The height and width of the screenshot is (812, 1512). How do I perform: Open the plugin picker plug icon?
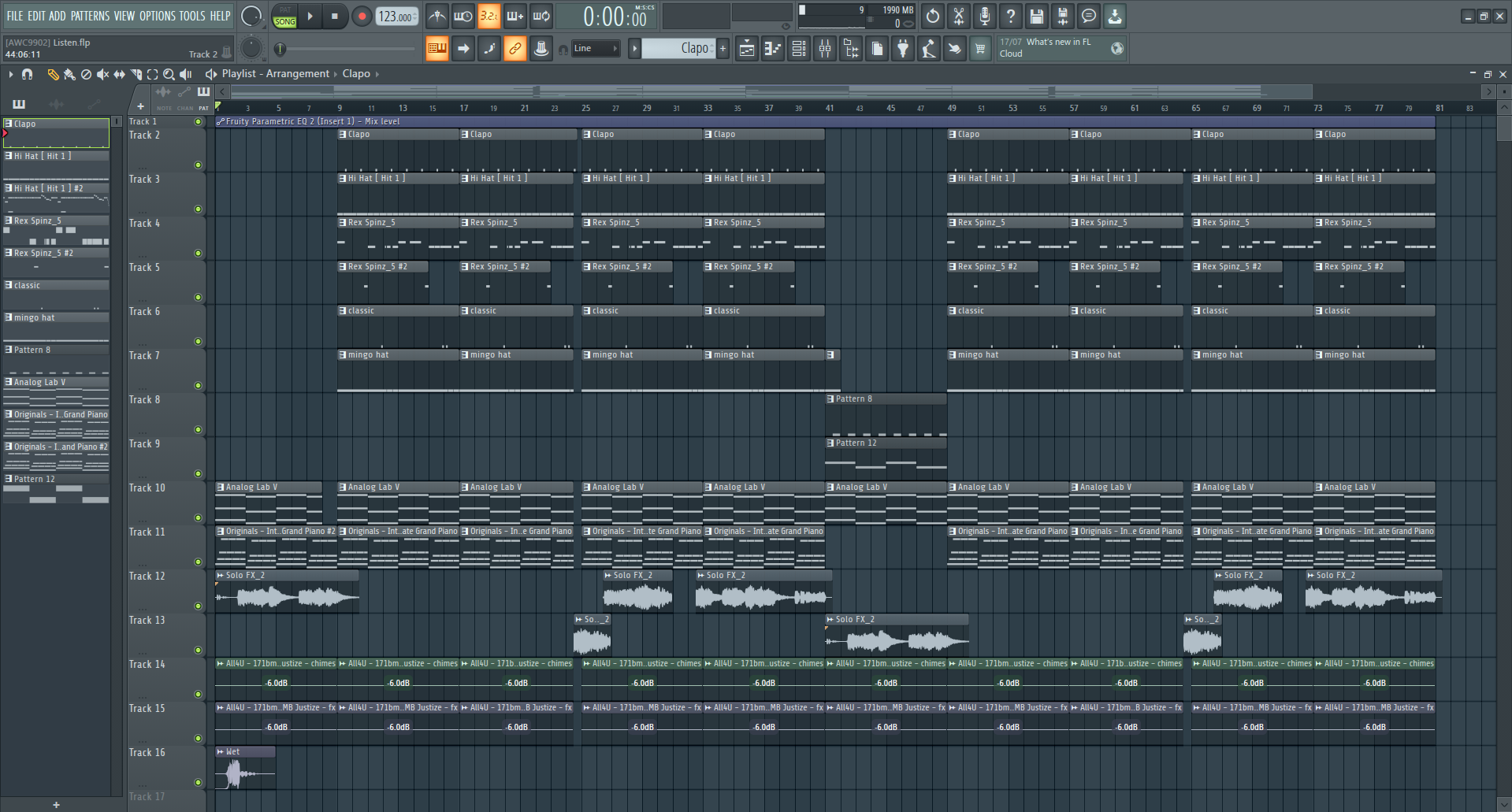pyautogui.click(x=903, y=49)
